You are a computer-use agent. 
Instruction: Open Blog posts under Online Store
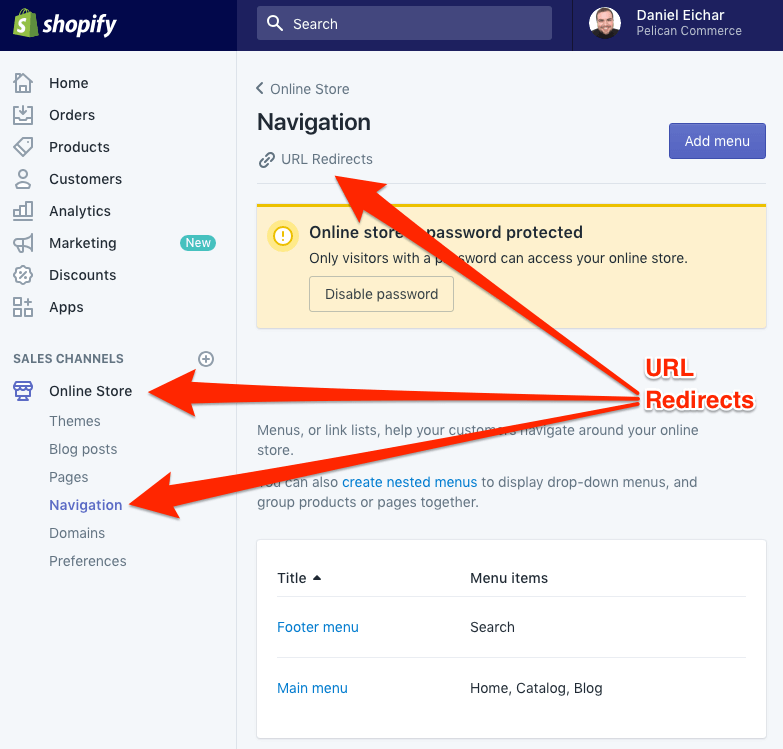coord(83,449)
